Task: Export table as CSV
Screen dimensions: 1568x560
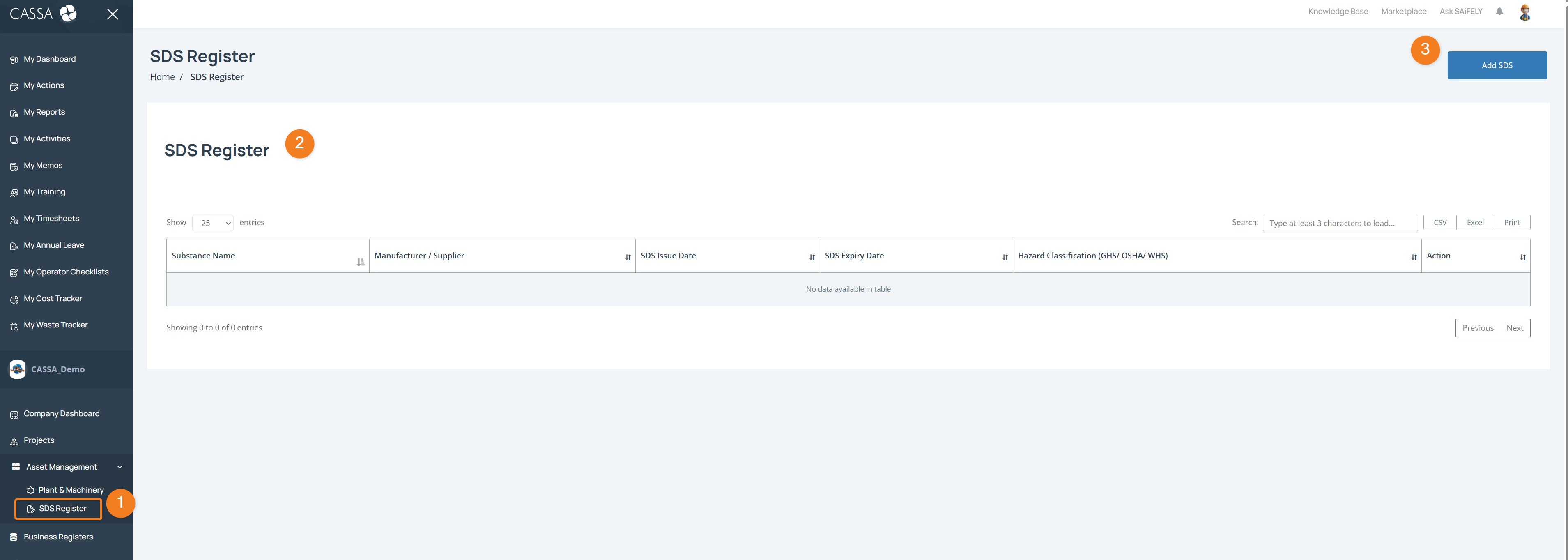Action: [x=1439, y=223]
